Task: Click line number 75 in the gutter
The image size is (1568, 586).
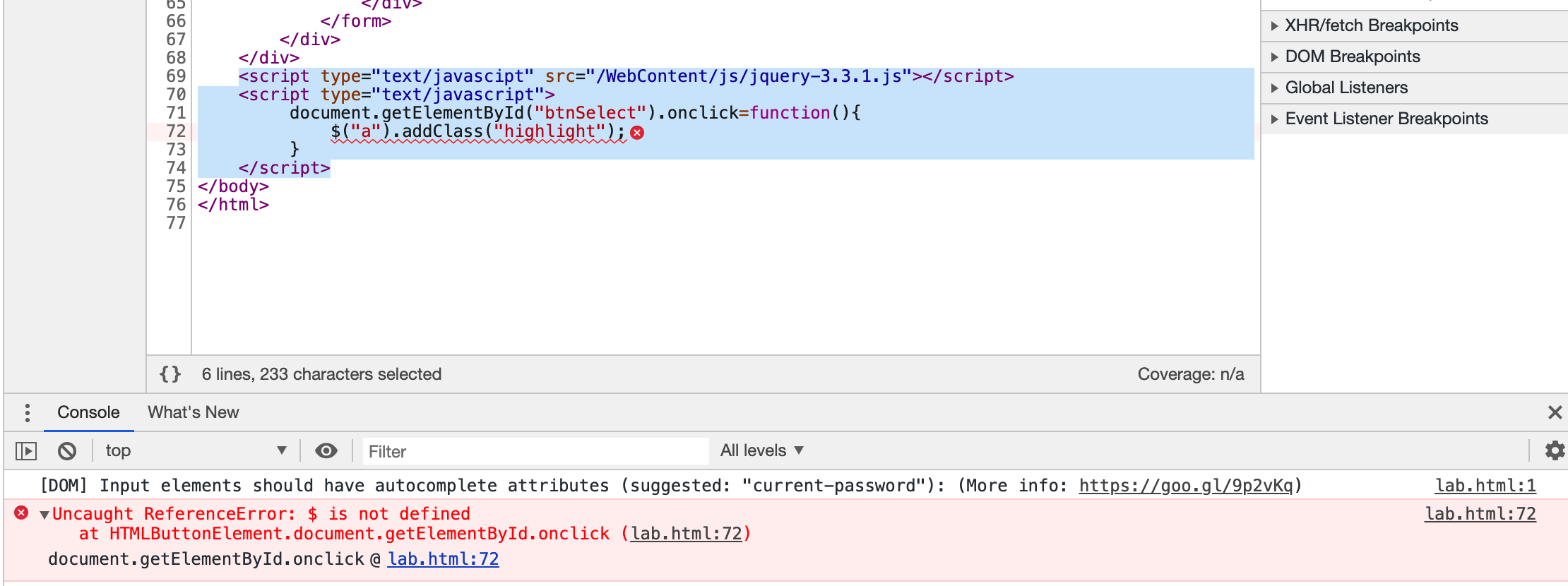Action: 176,186
